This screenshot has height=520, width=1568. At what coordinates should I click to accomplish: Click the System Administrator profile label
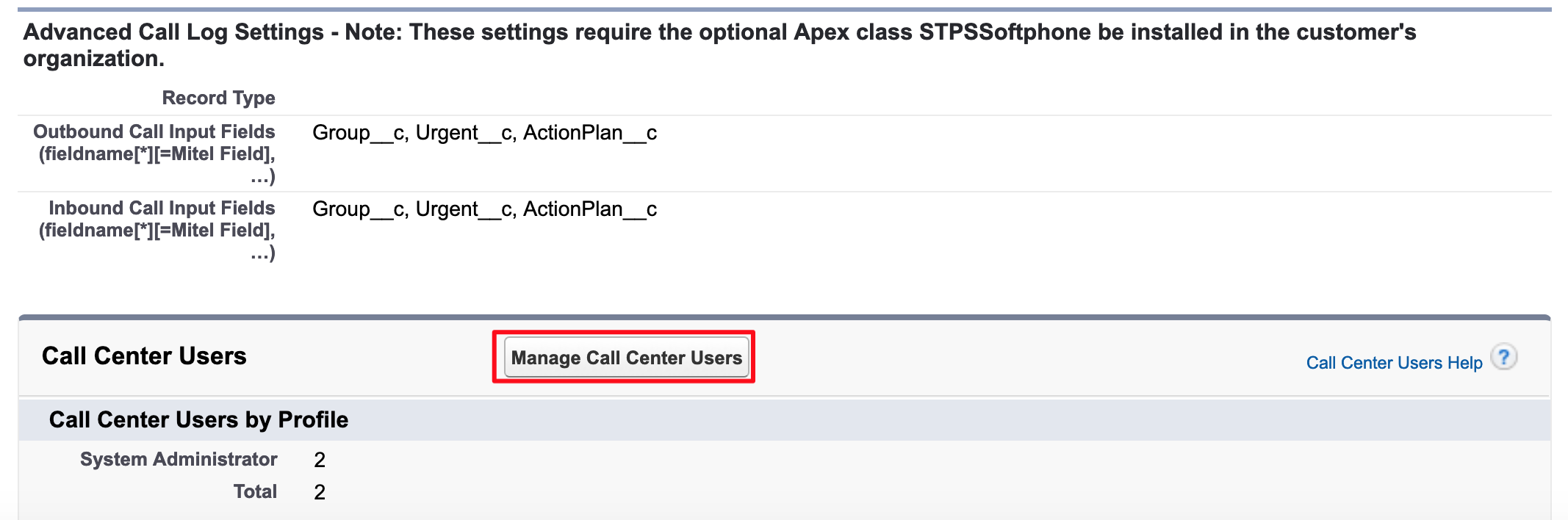pyautogui.click(x=179, y=460)
